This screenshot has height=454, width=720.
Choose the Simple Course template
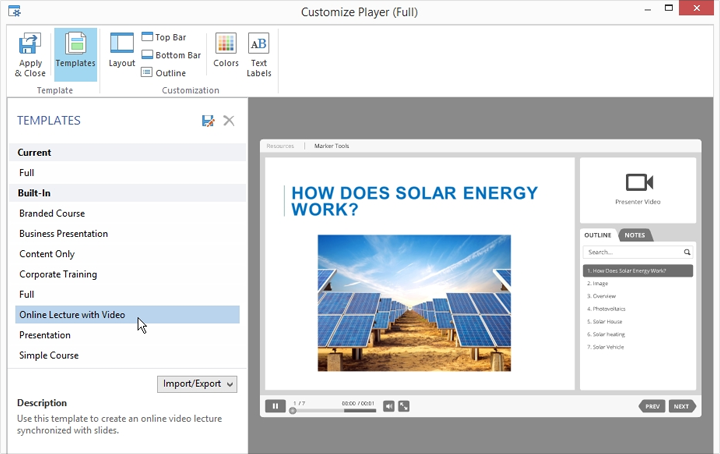[127, 355]
